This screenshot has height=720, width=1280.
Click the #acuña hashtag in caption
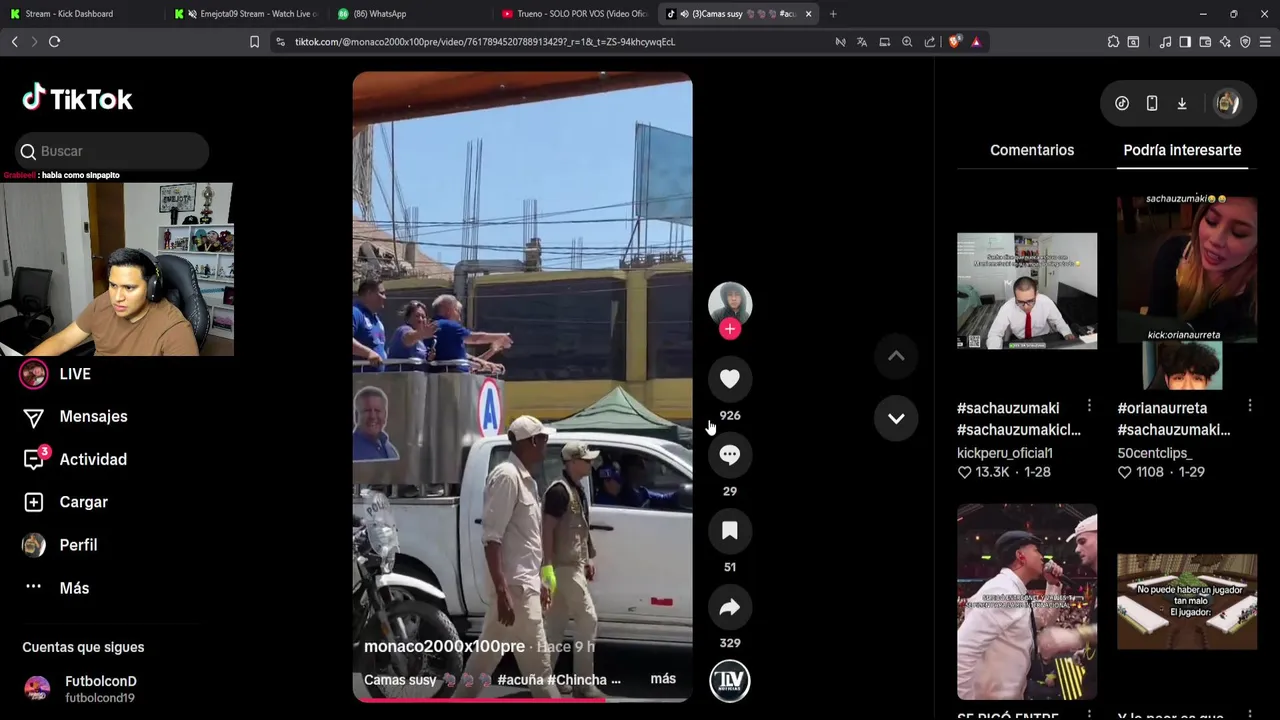520,680
